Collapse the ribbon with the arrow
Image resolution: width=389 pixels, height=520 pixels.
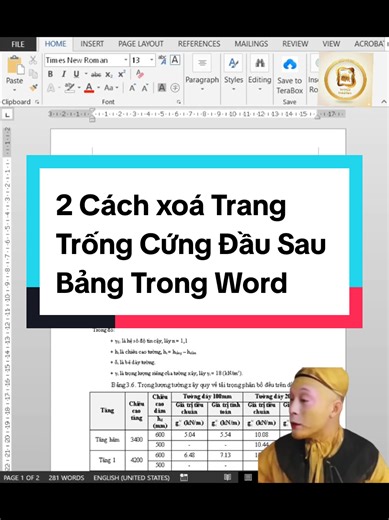pos(384,102)
